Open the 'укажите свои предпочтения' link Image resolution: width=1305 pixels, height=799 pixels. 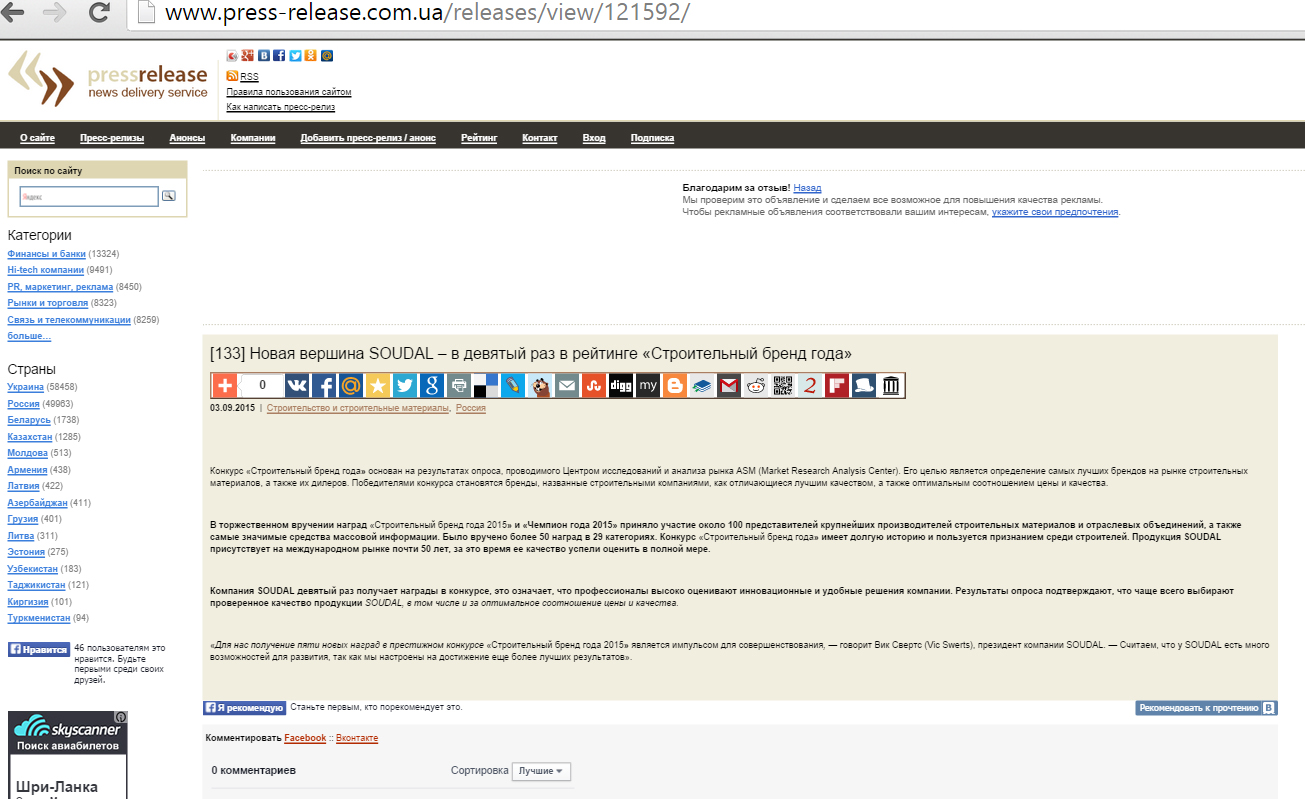(x=1055, y=212)
